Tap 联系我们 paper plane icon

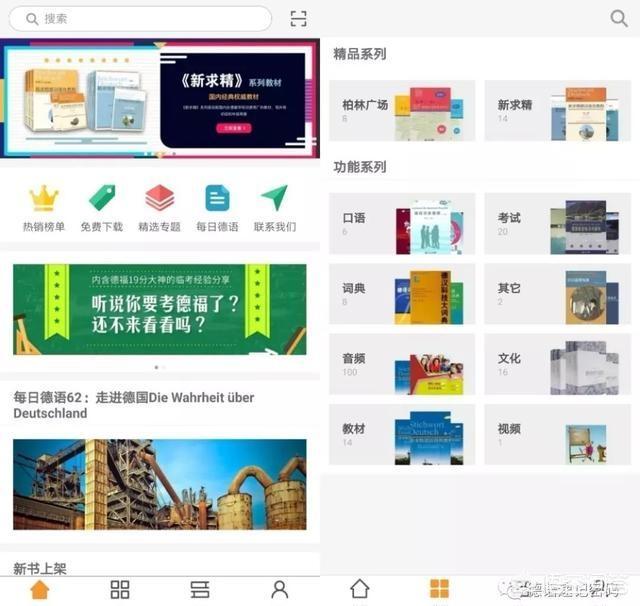pyautogui.click(x=274, y=199)
